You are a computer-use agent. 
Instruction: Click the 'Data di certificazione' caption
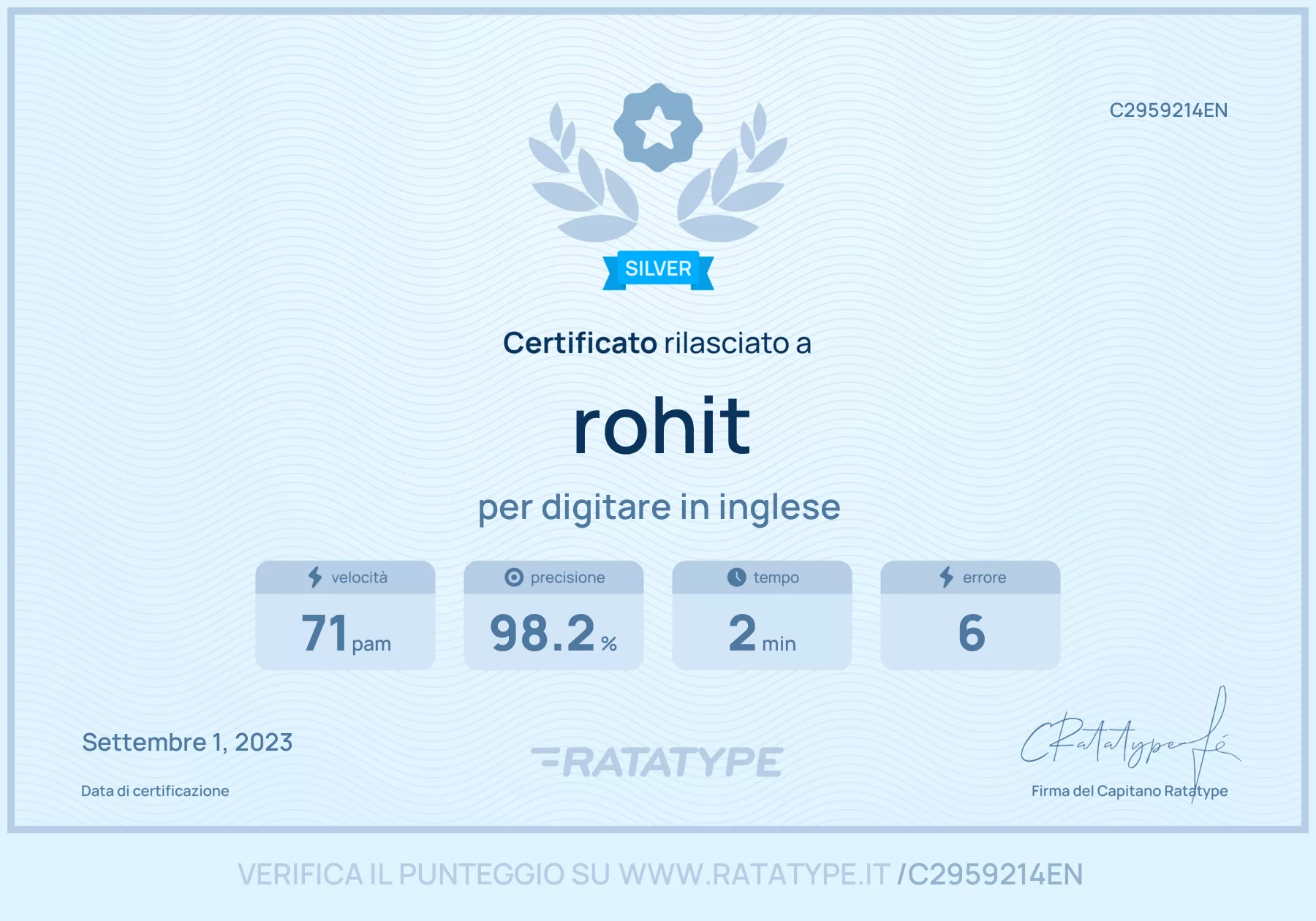155,791
